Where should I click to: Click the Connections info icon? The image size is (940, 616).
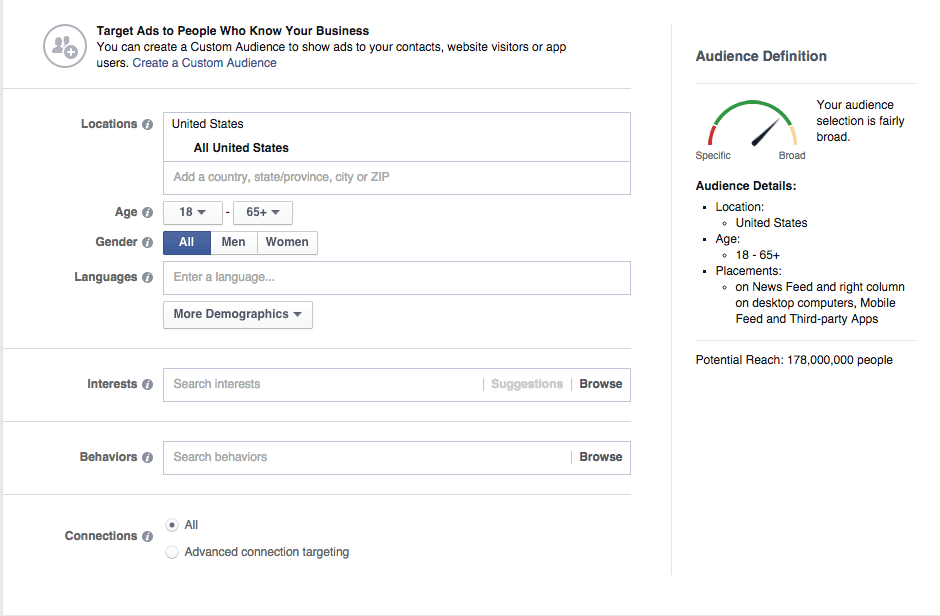coord(147,536)
